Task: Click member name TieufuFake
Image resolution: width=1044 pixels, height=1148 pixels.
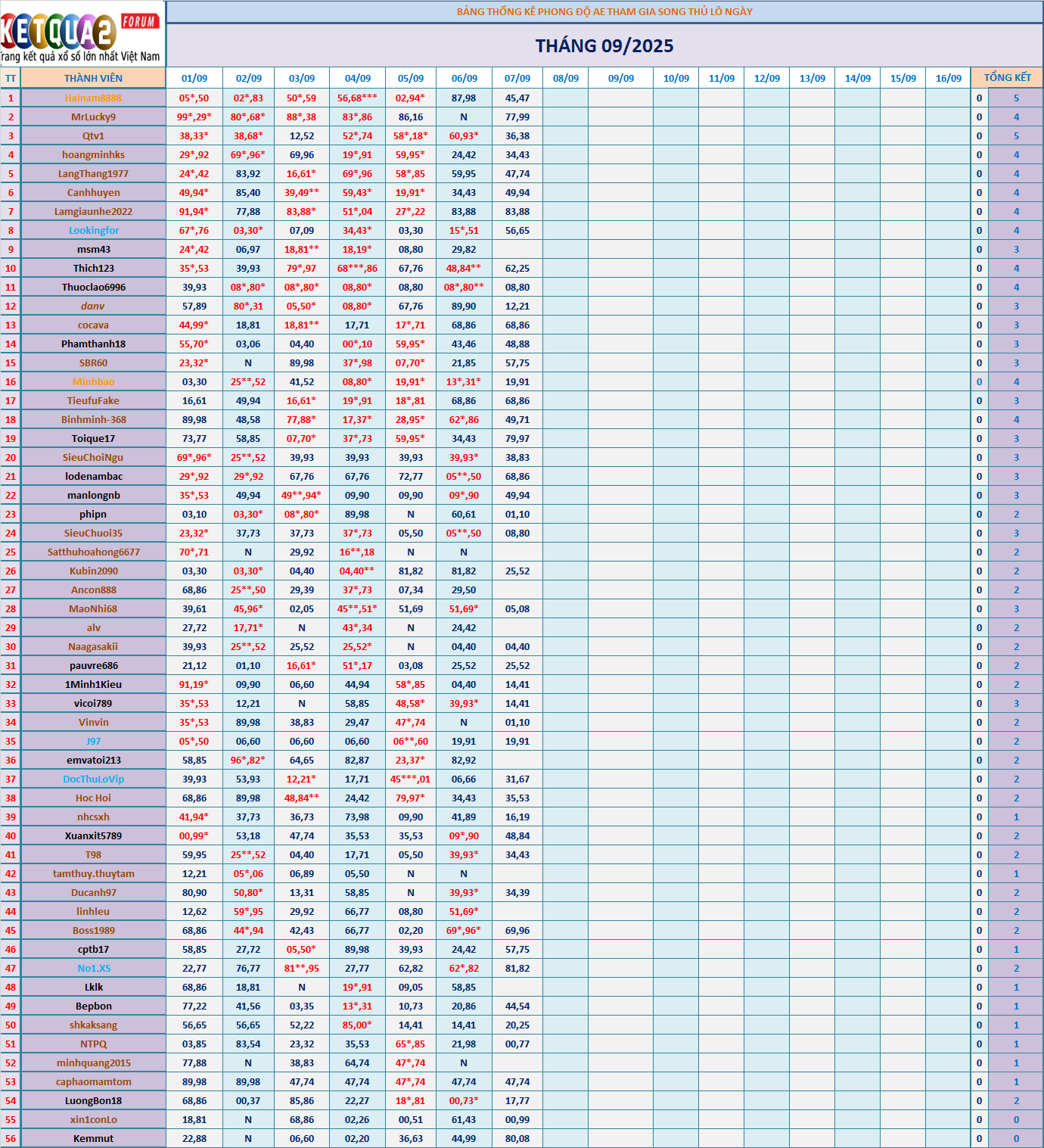Action: pos(93,400)
